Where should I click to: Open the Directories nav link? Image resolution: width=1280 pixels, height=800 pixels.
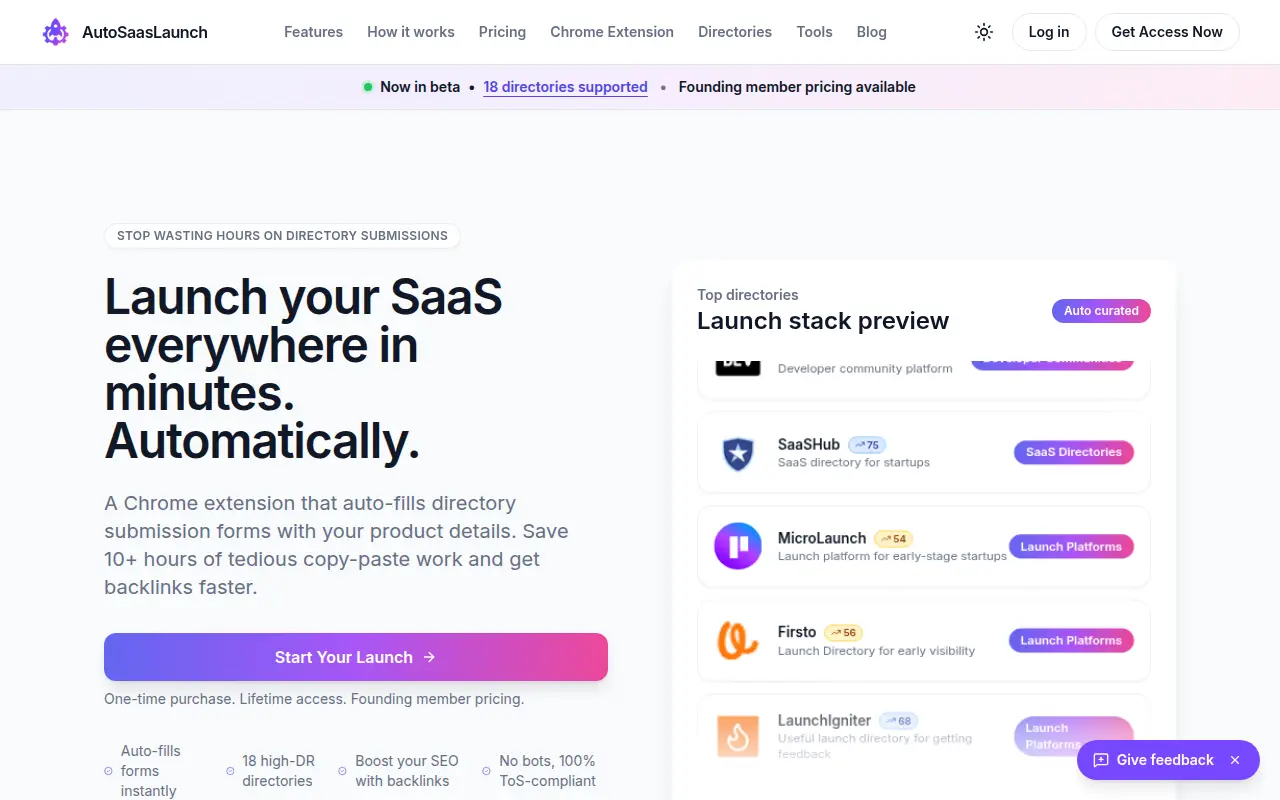[x=735, y=32]
